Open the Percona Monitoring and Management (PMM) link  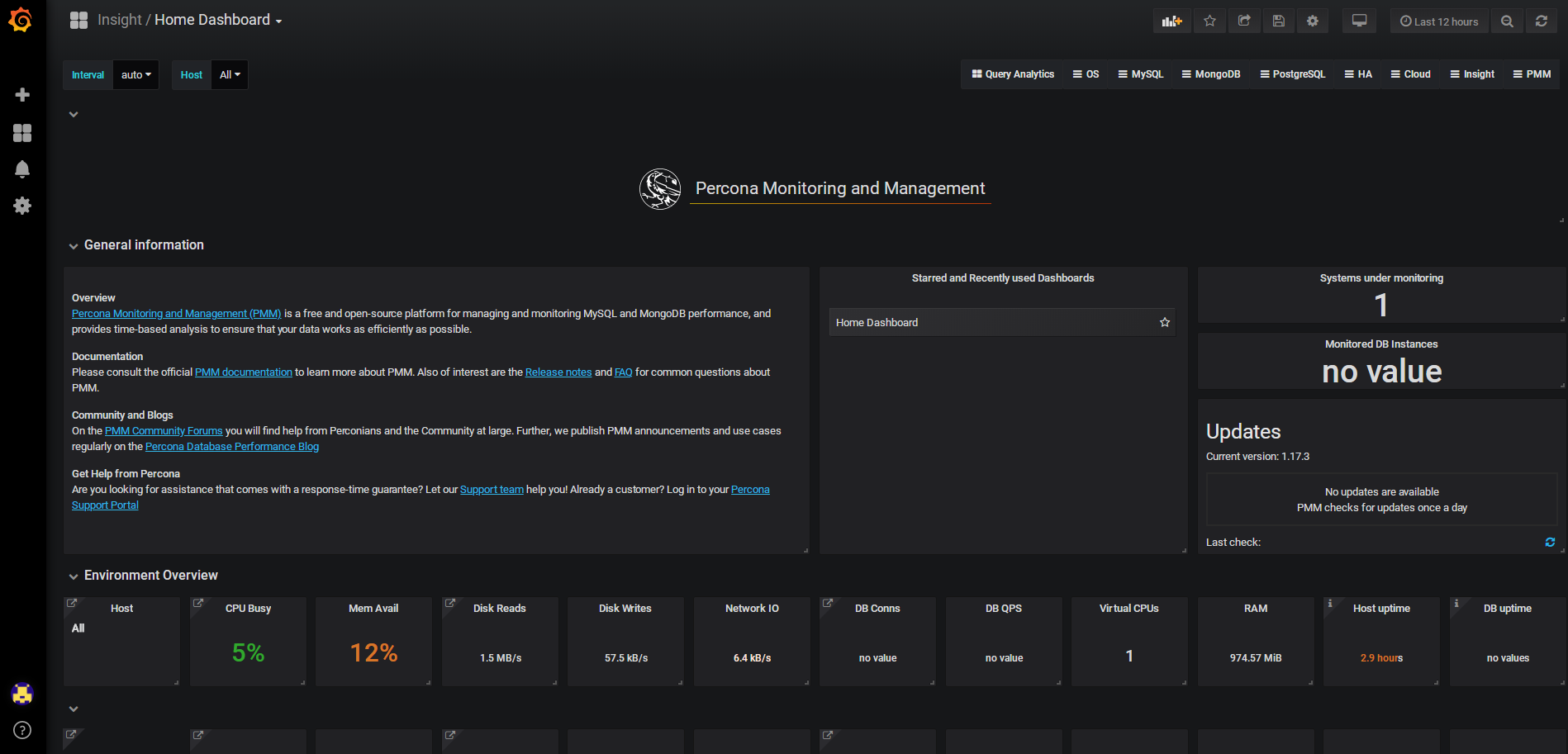176,314
